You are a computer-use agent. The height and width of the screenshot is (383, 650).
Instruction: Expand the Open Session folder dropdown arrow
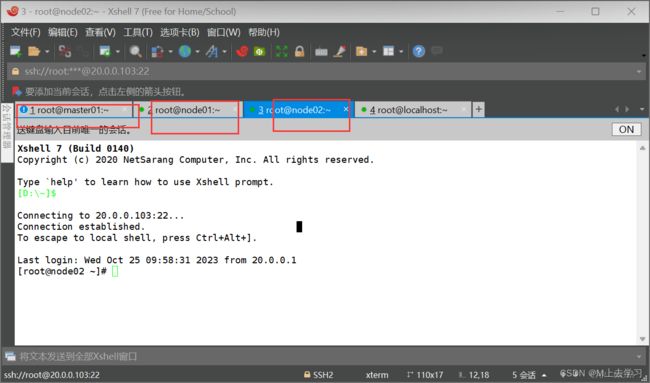(x=47, y=51)
